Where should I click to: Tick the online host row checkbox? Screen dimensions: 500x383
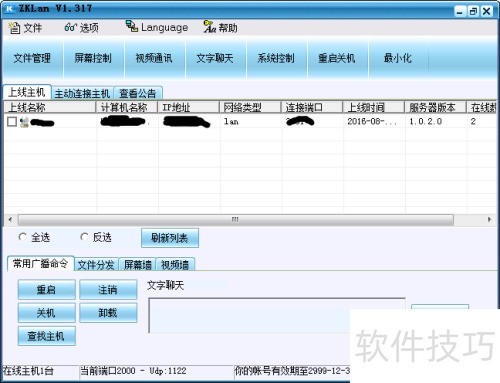[12, 122]
